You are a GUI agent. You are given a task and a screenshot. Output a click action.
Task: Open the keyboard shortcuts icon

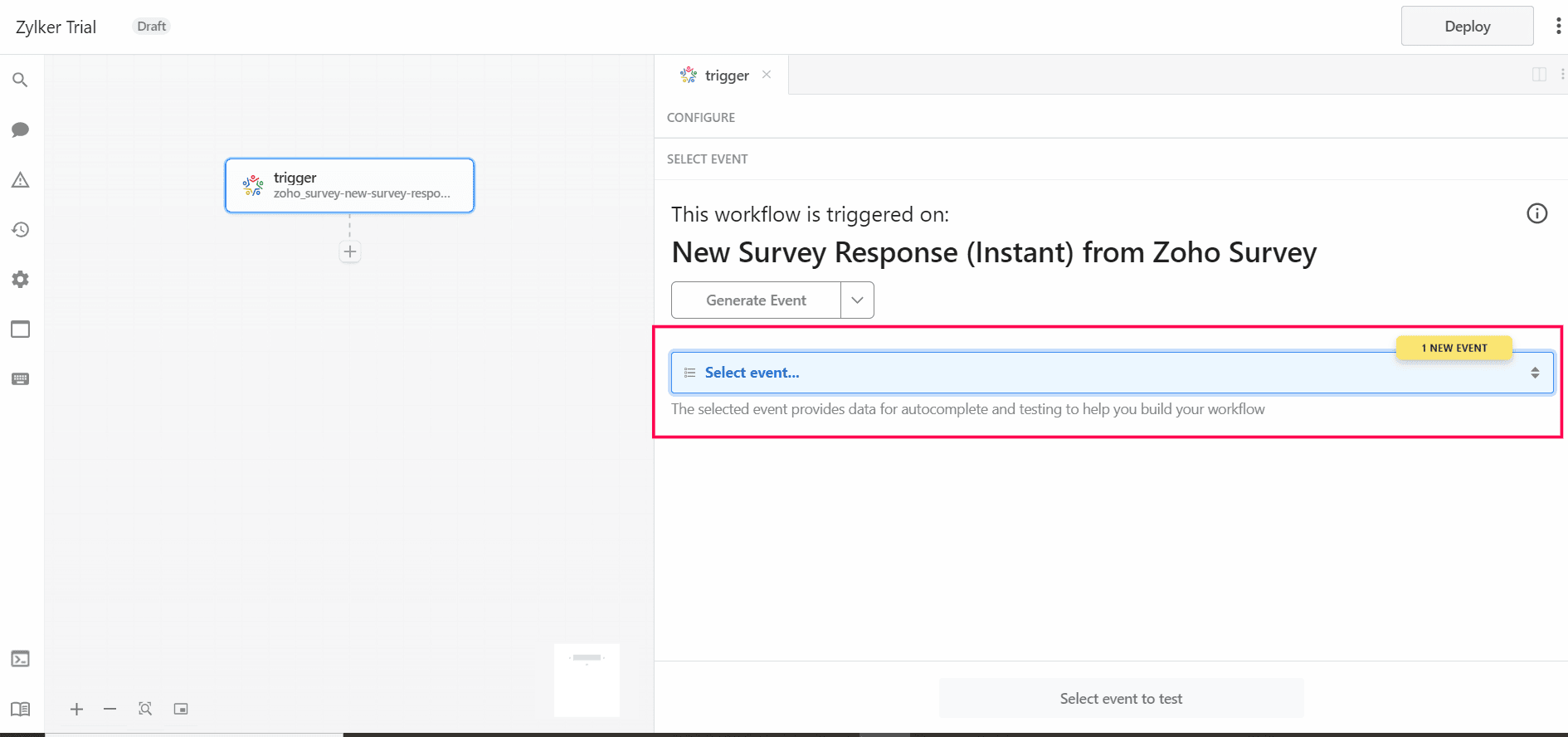coord(20,379)
